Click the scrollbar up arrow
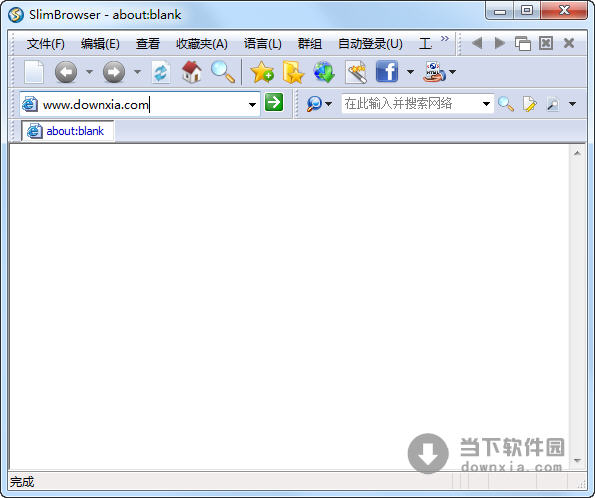This screenshot has height=498, width=595. tap(577, 153)
